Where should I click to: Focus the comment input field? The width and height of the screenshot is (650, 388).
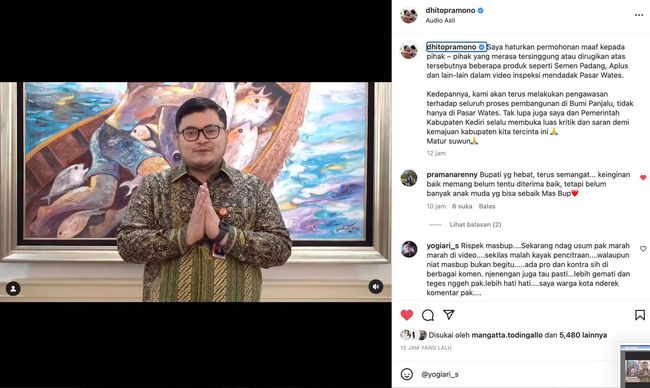(518, 374)
